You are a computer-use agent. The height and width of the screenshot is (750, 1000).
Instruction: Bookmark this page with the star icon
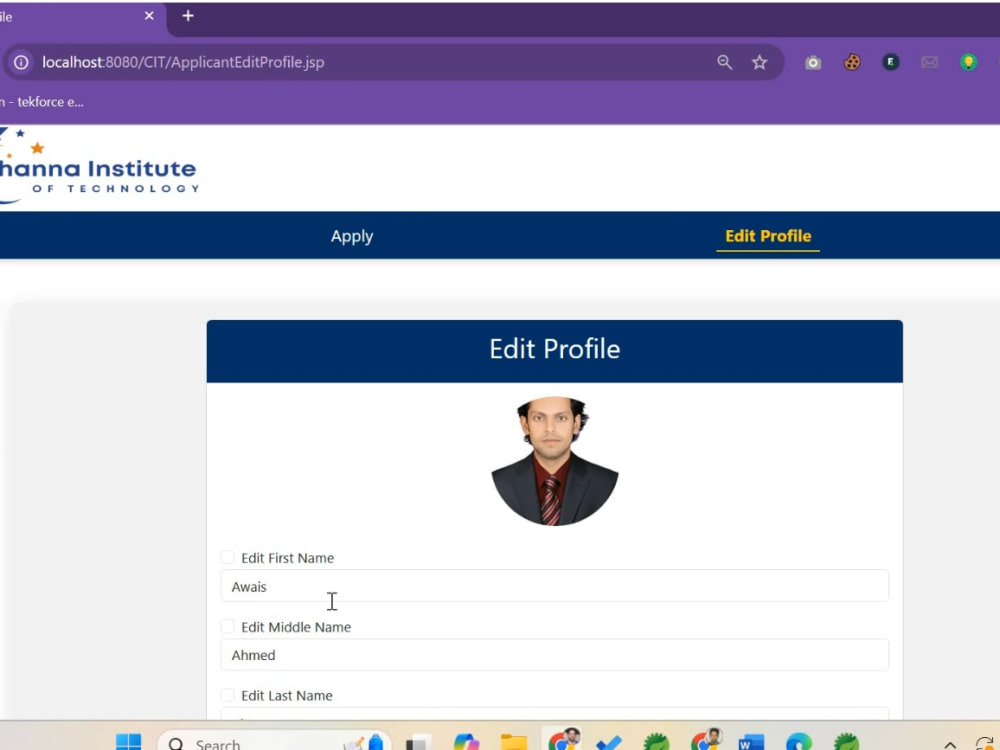click(x=759, y=62)
